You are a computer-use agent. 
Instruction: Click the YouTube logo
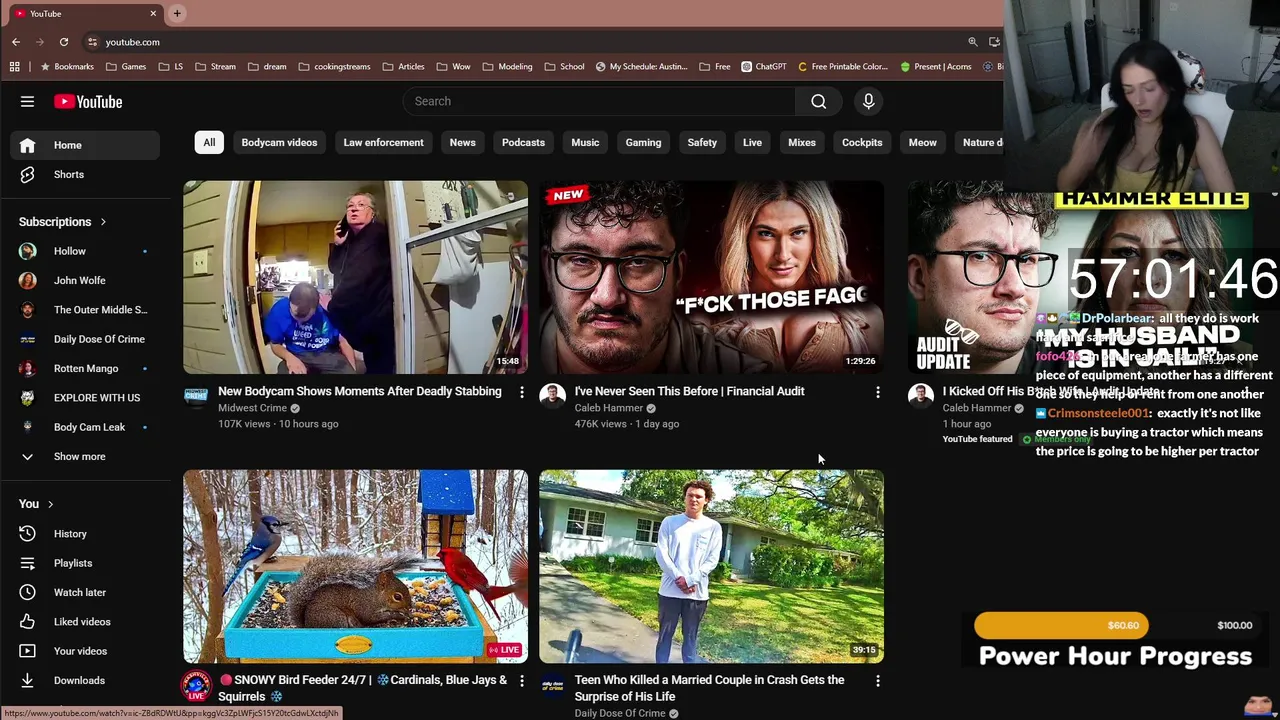[88, 101]
